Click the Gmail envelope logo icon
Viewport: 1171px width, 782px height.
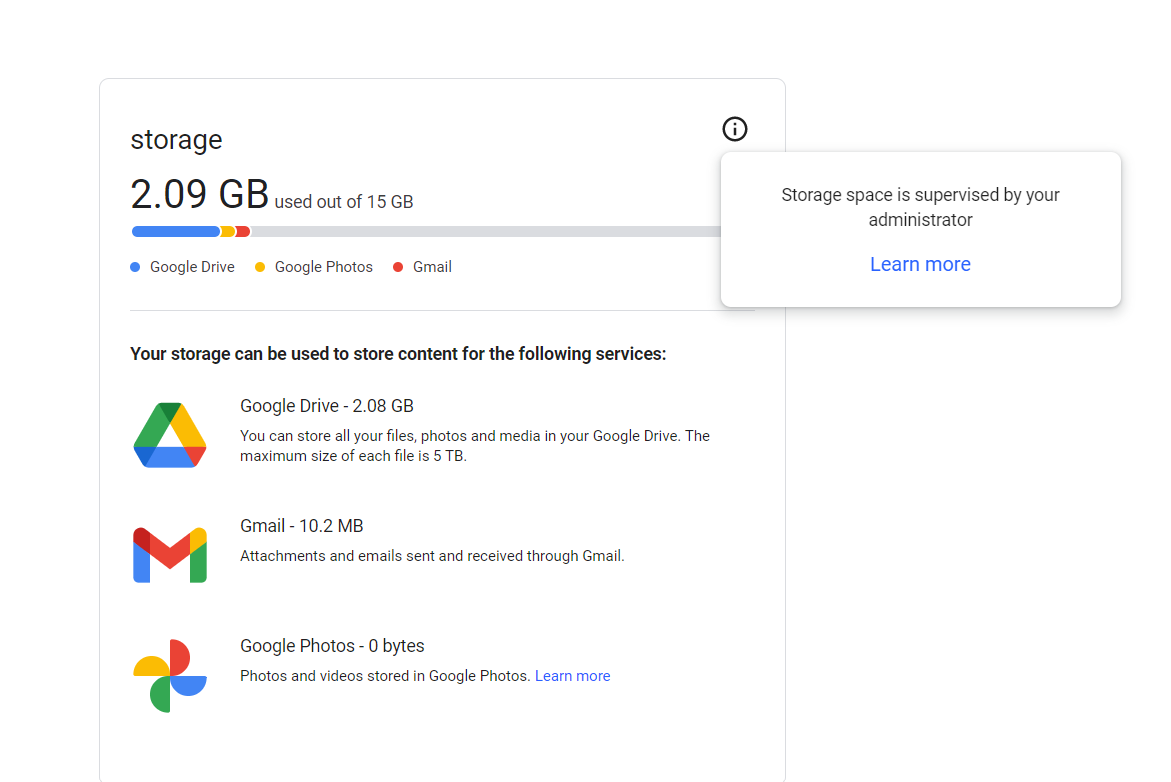tap(170, 555)
